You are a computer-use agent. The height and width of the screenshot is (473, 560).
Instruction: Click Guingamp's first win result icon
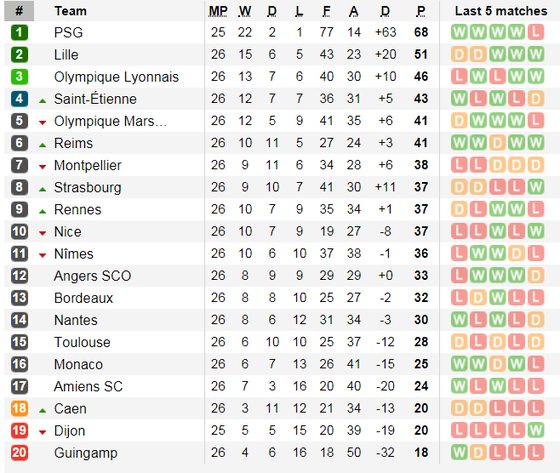(x=459, y=452)
